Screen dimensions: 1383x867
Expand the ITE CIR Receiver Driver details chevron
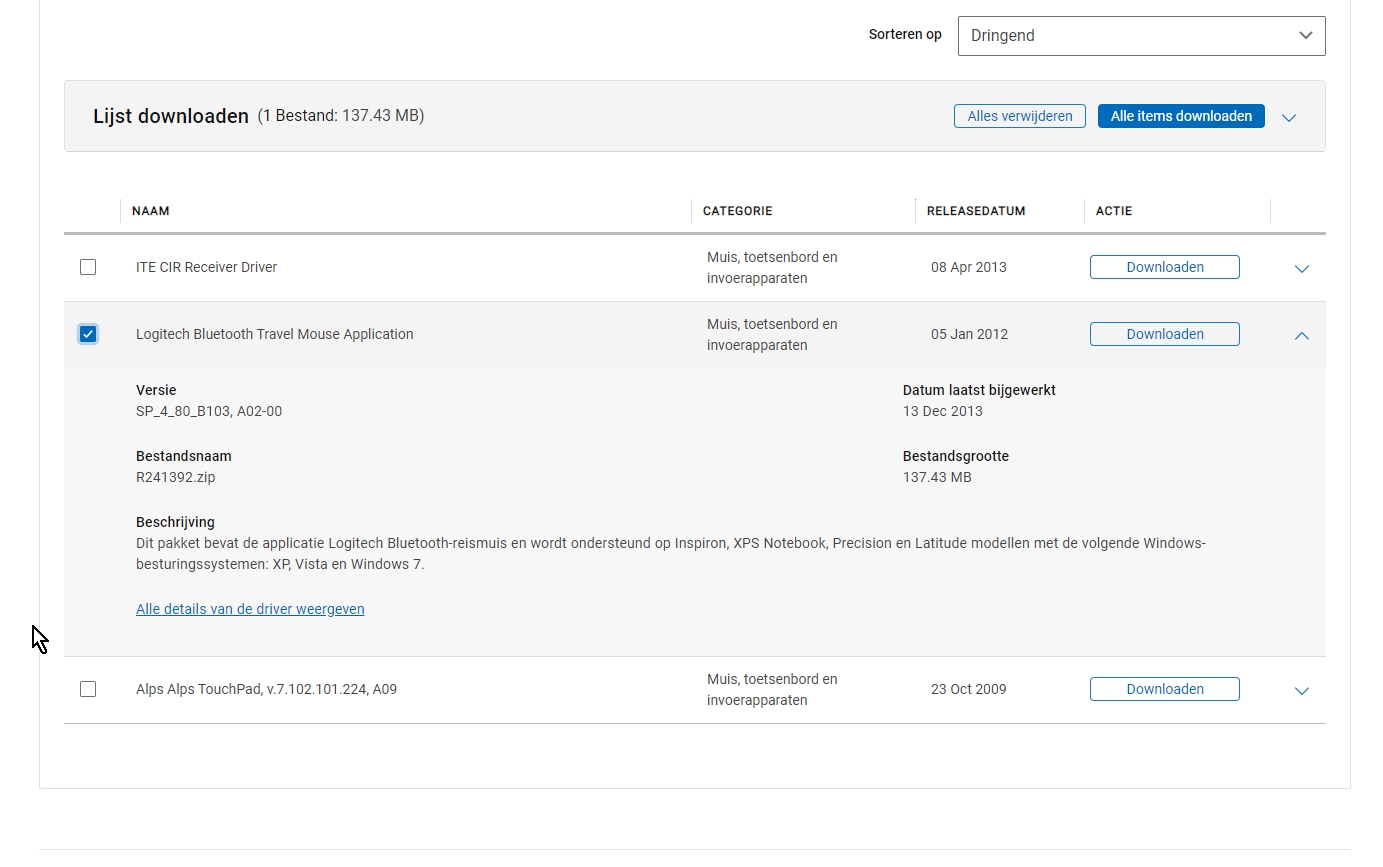coord(1301,268)
